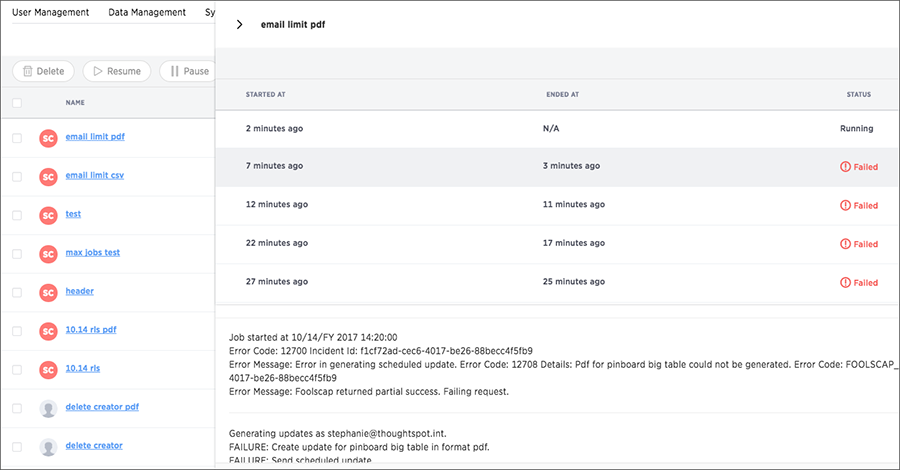Screen dimensions: 900x470
Task: Click the ended 17 minutes ago cell
Action: point(573,243)
